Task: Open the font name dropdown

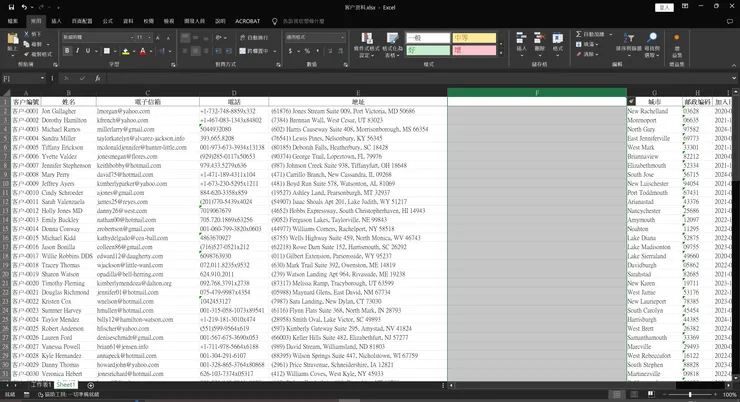Action: tap(132, 37)
